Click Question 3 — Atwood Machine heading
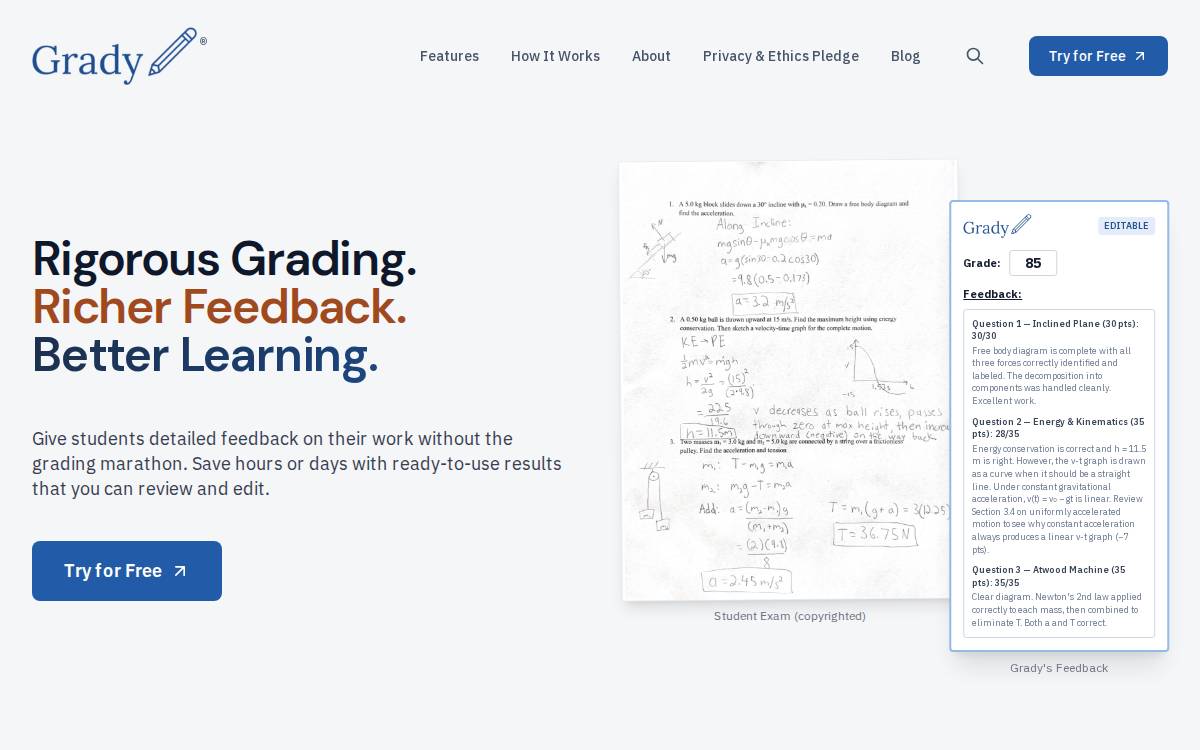The width and height of the screenshot is (1200, 750). (x=1049, y=576)
